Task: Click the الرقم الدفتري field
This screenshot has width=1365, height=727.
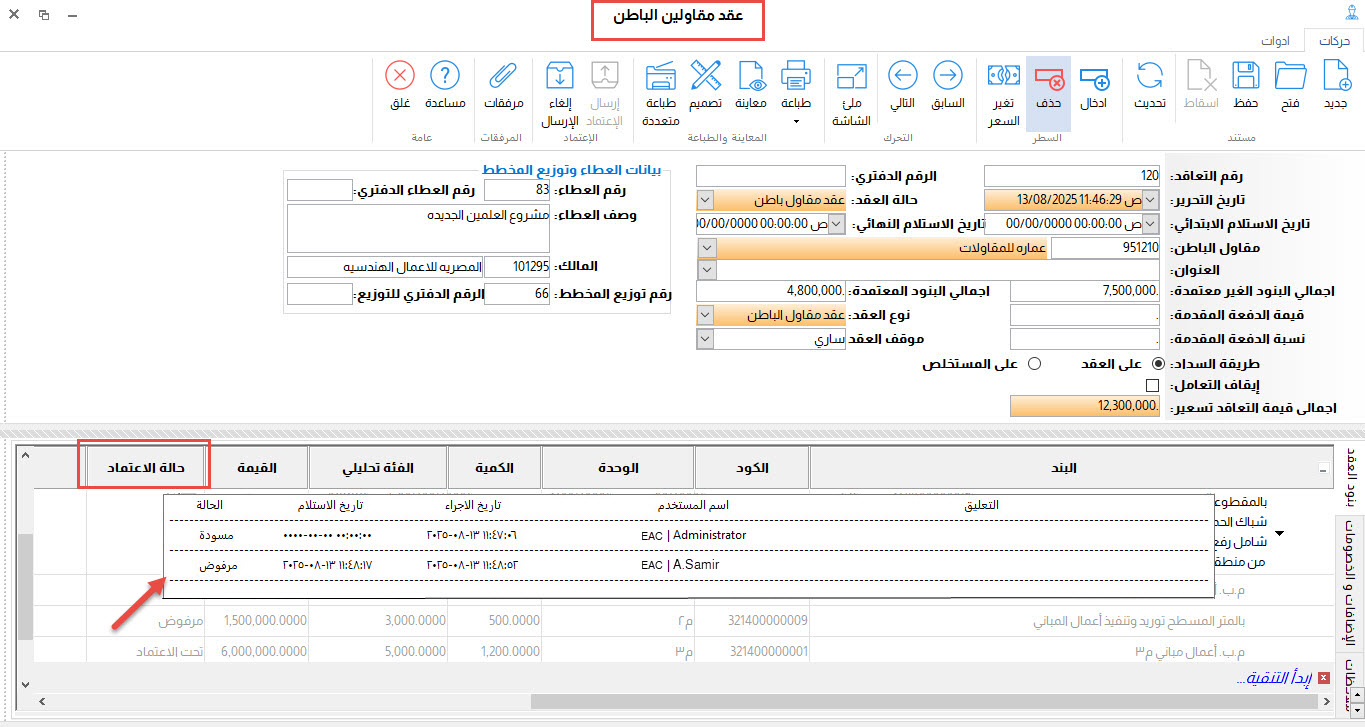Action: [770, 176]
